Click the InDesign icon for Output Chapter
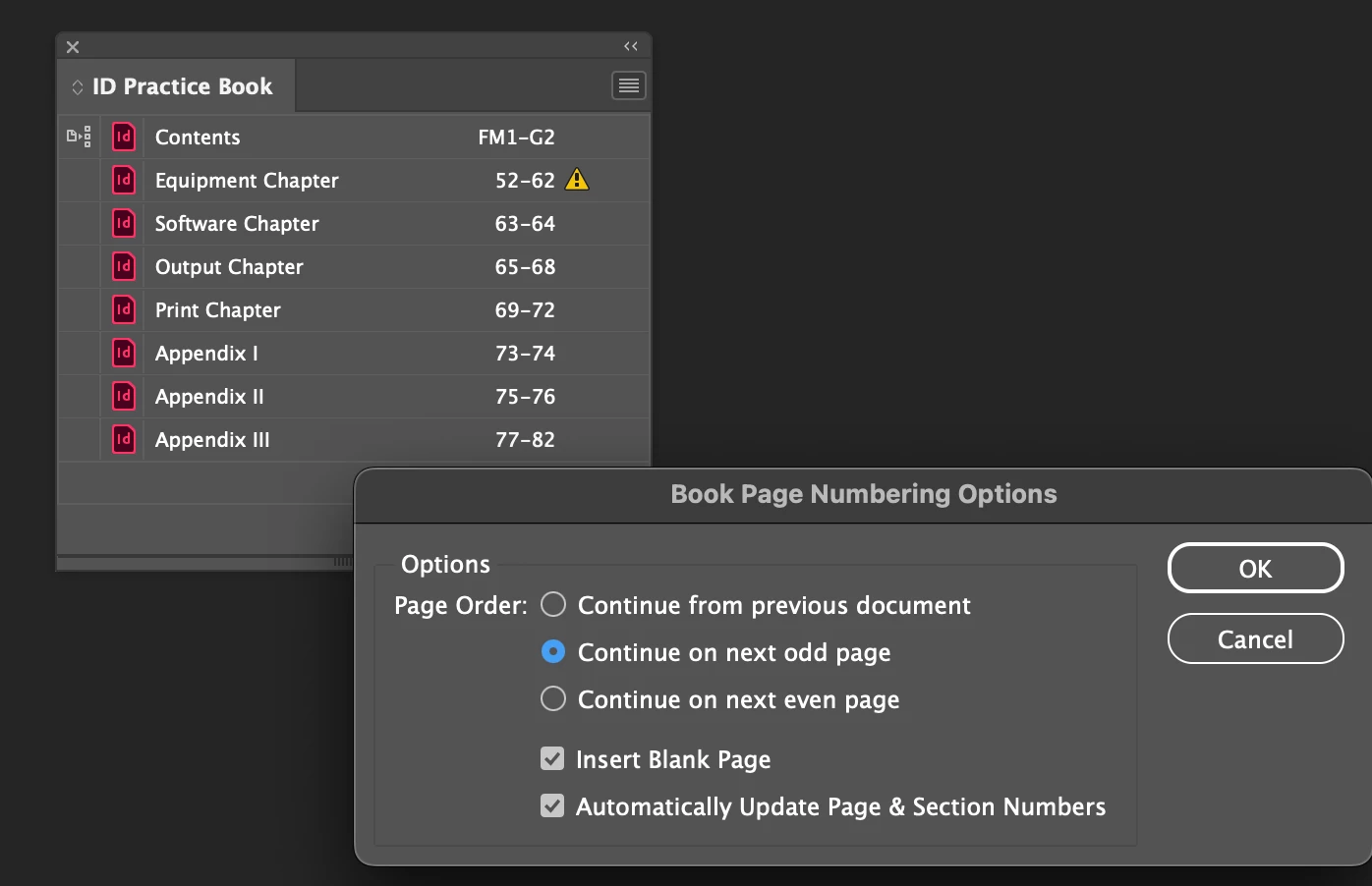Viewport: 1372px width, 886px height. [x=124, y=266]
